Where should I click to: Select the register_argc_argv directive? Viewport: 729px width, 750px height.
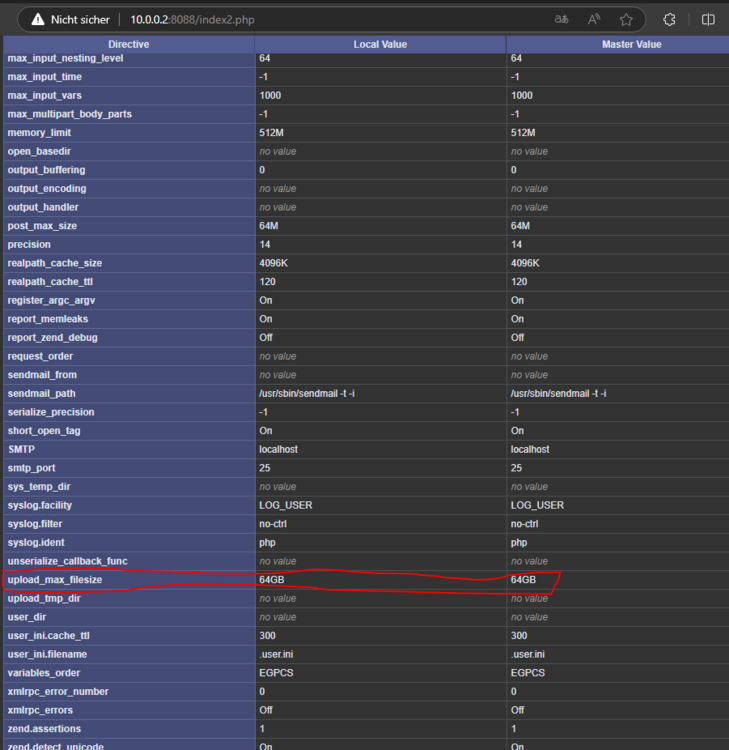(51, 300)
